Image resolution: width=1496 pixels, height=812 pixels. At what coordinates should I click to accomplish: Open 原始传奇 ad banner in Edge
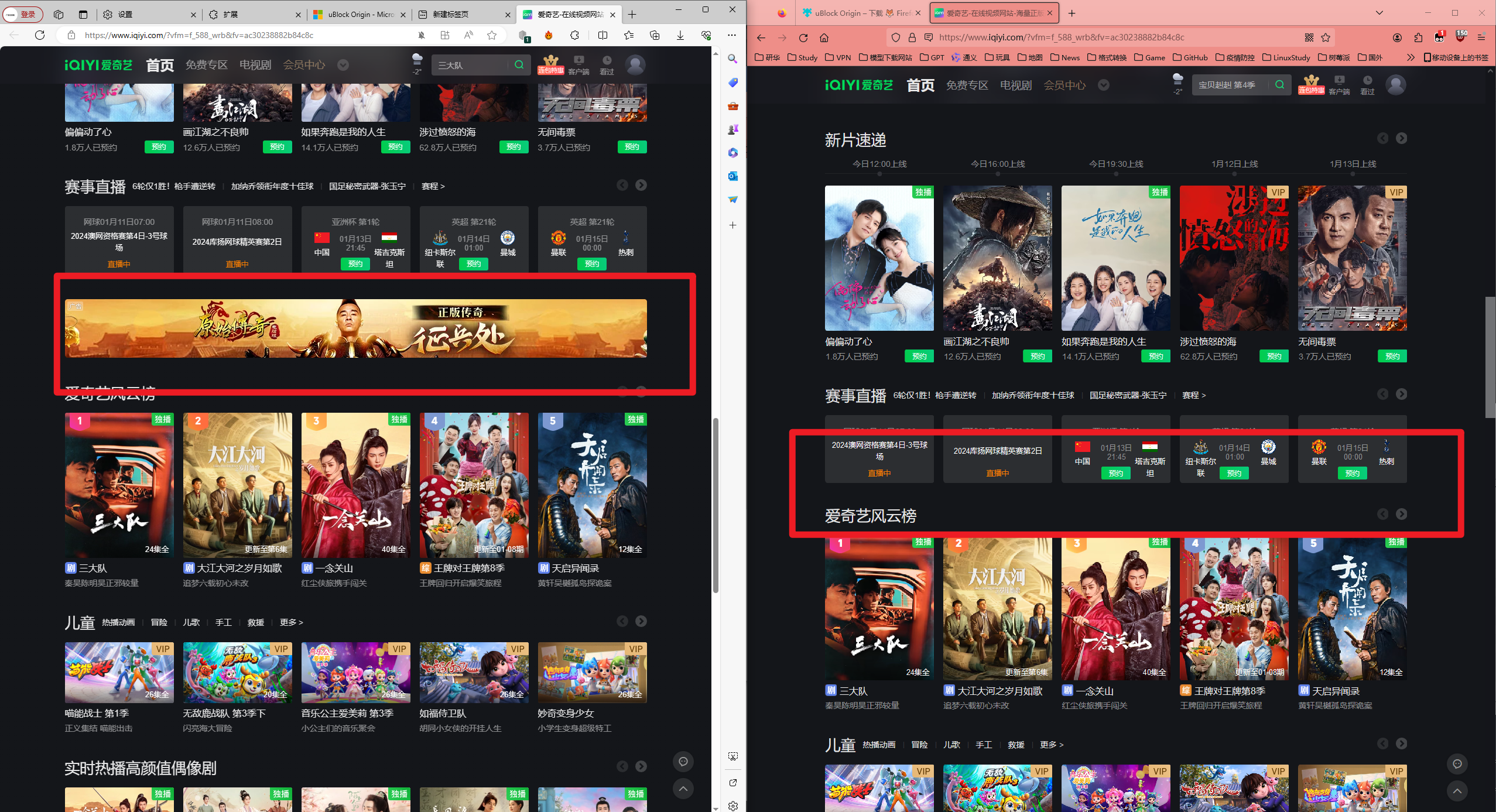(355, 328)
